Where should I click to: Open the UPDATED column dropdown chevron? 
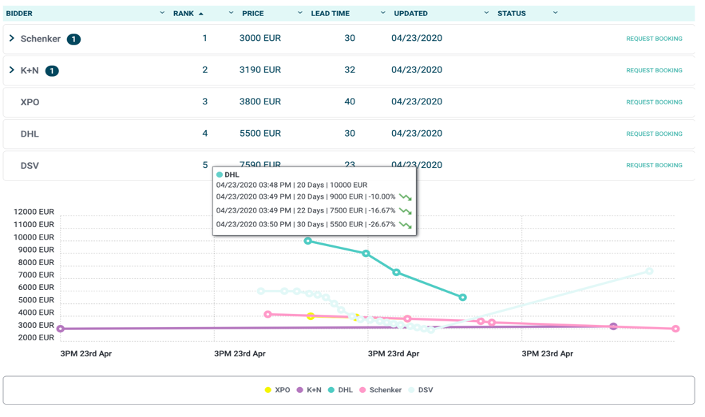[486, 13]
